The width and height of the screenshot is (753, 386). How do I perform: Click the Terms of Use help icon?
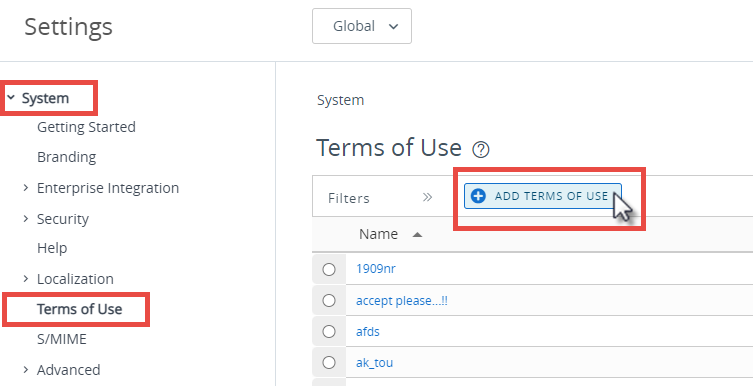tap(481, 150)
